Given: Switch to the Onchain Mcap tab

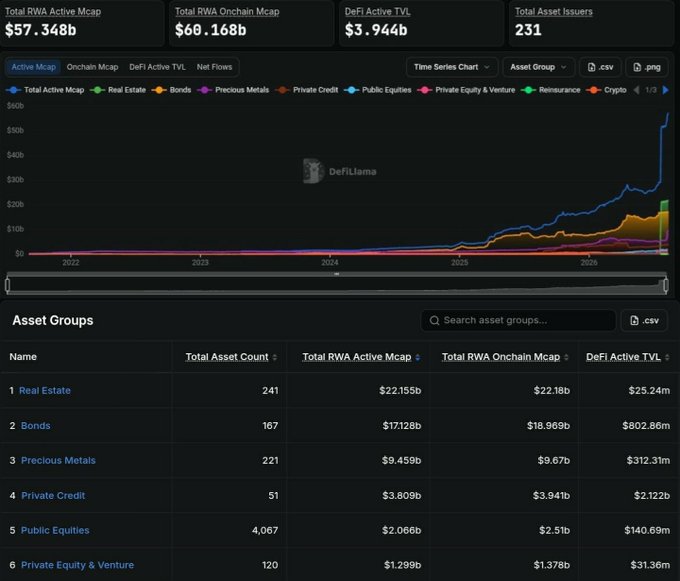Looking at the screenshot, I should click(x=92, y=67).
